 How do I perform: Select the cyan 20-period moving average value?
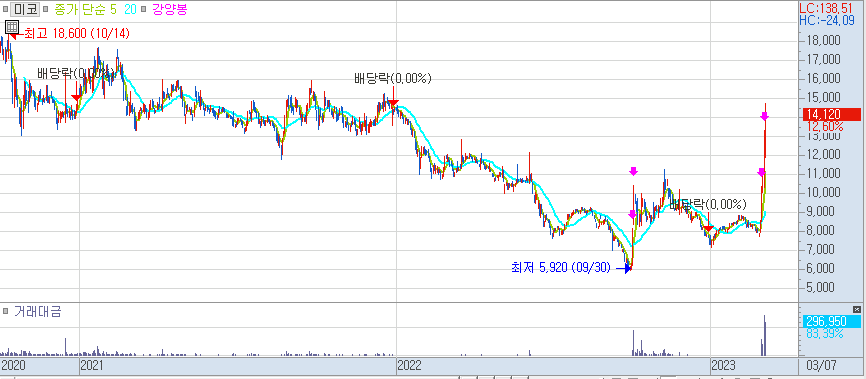click(131, 9)
